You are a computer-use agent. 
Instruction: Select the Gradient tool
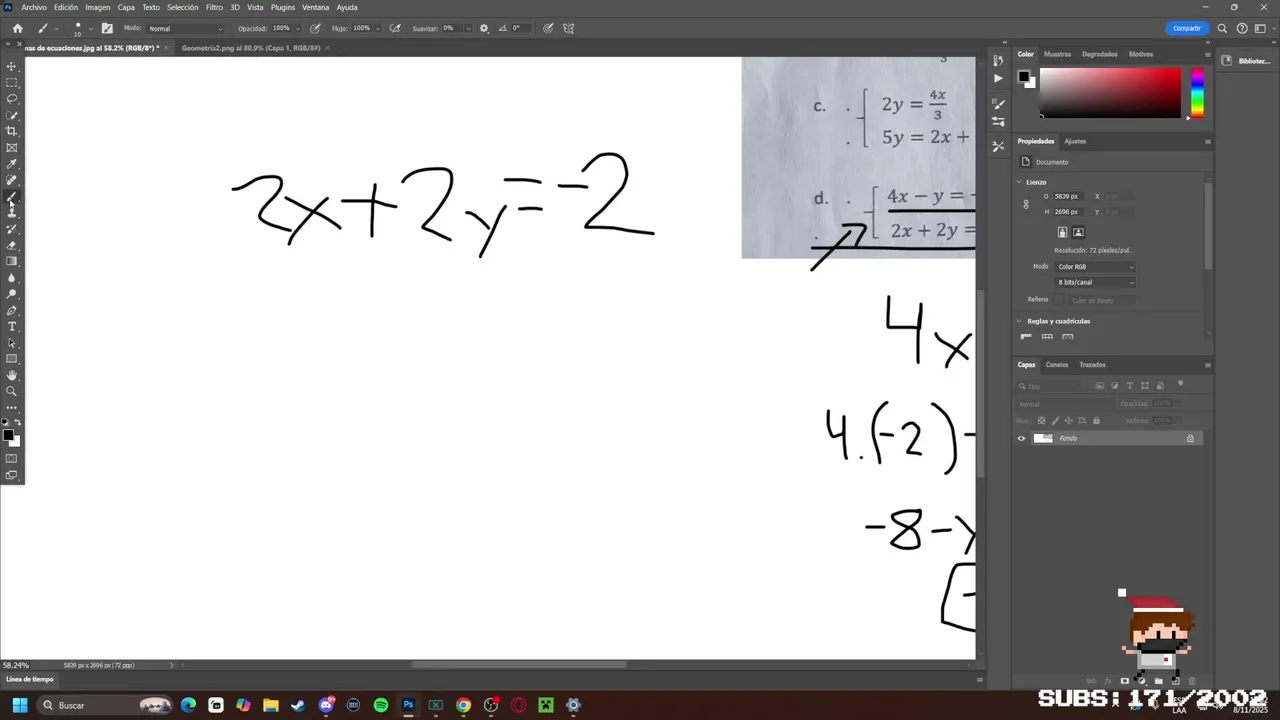[12, 261]
